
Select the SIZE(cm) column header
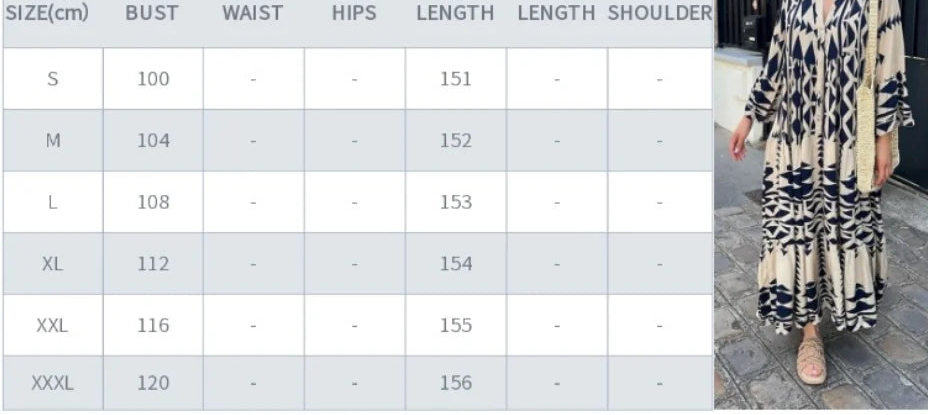pyautogui.click(x=48, y=13)
